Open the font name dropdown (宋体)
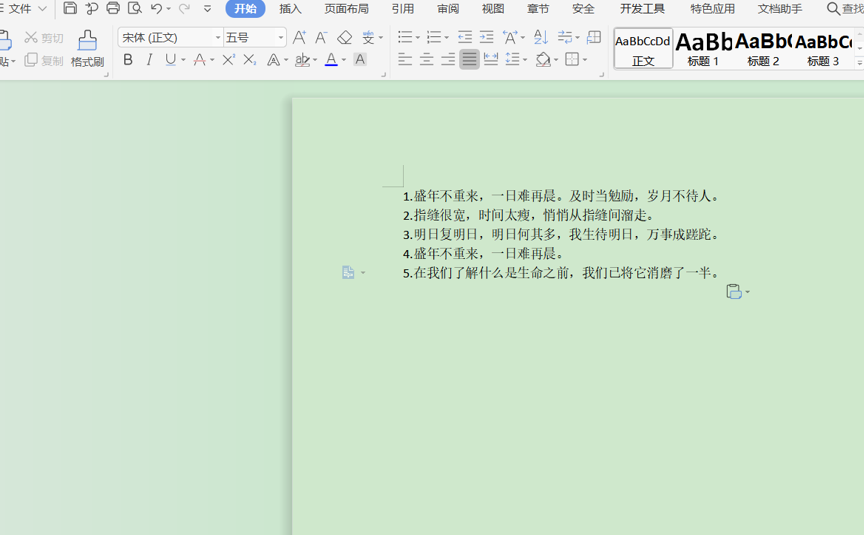The image size is (864, 535). [218, 37]
